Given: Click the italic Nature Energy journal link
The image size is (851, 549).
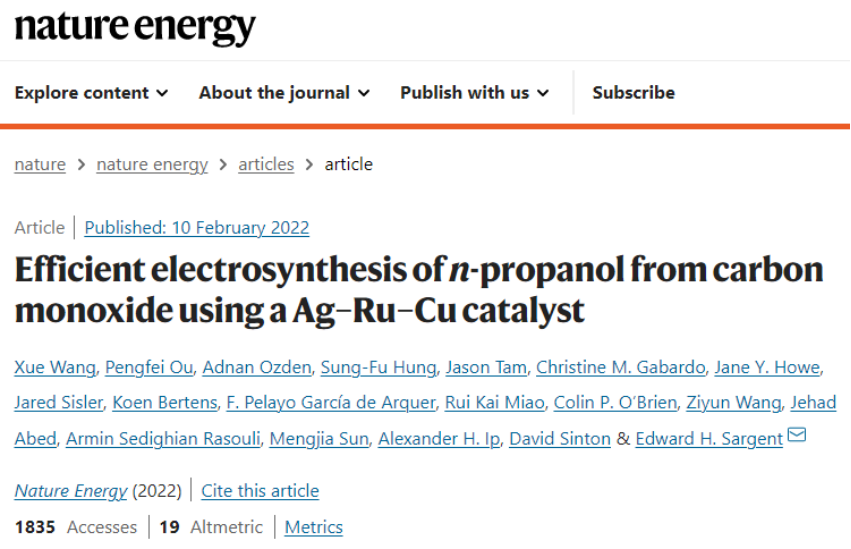Looking at the screenshot, I should click(71, 491).
